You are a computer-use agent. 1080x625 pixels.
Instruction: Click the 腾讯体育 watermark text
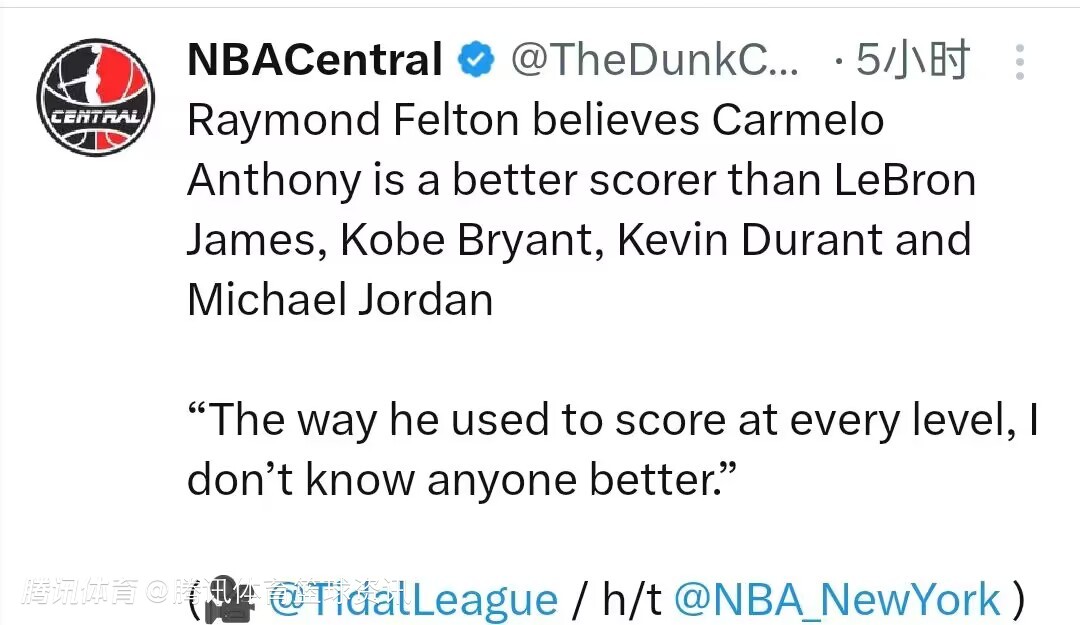coord(78,592)
